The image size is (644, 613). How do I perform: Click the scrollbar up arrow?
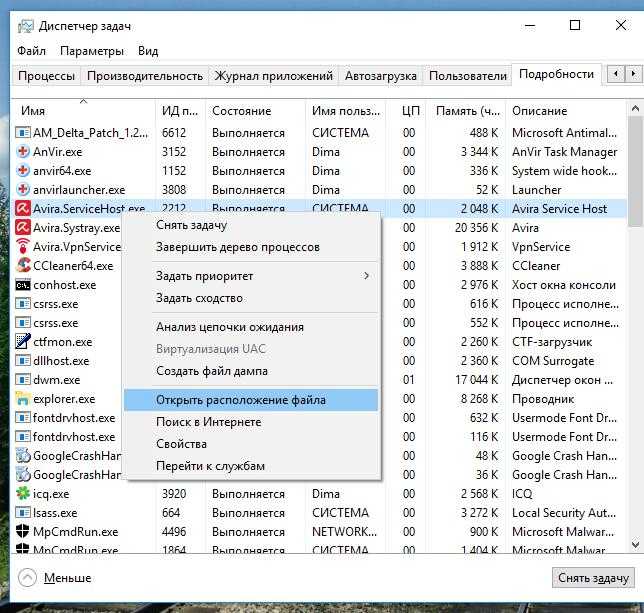coord(635,109)
